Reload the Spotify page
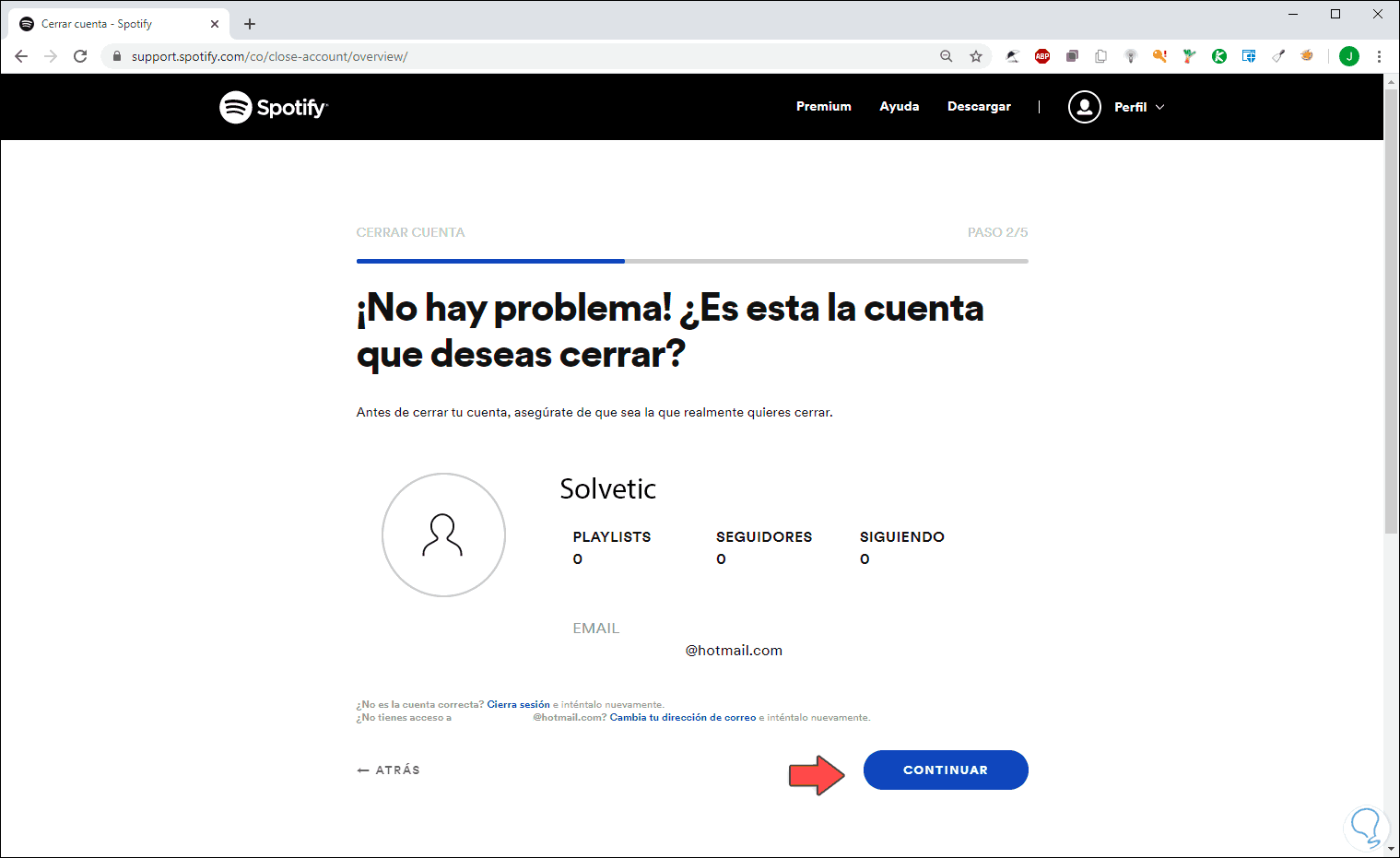 click(x=80, y=56)
